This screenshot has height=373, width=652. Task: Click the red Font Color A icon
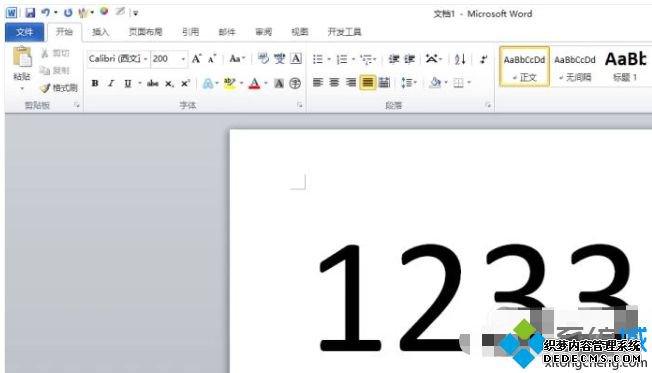(254, 84)
